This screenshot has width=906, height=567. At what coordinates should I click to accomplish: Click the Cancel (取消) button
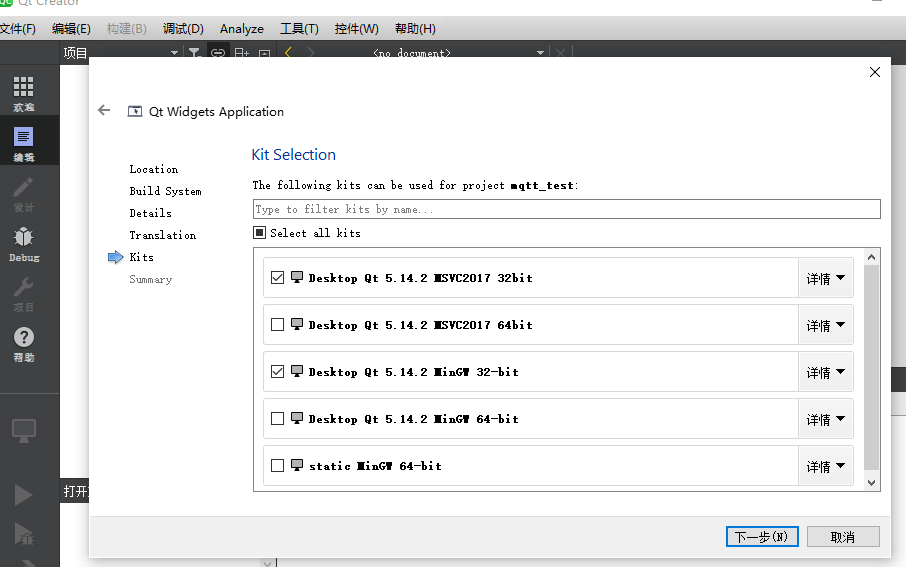coord(843,536)
